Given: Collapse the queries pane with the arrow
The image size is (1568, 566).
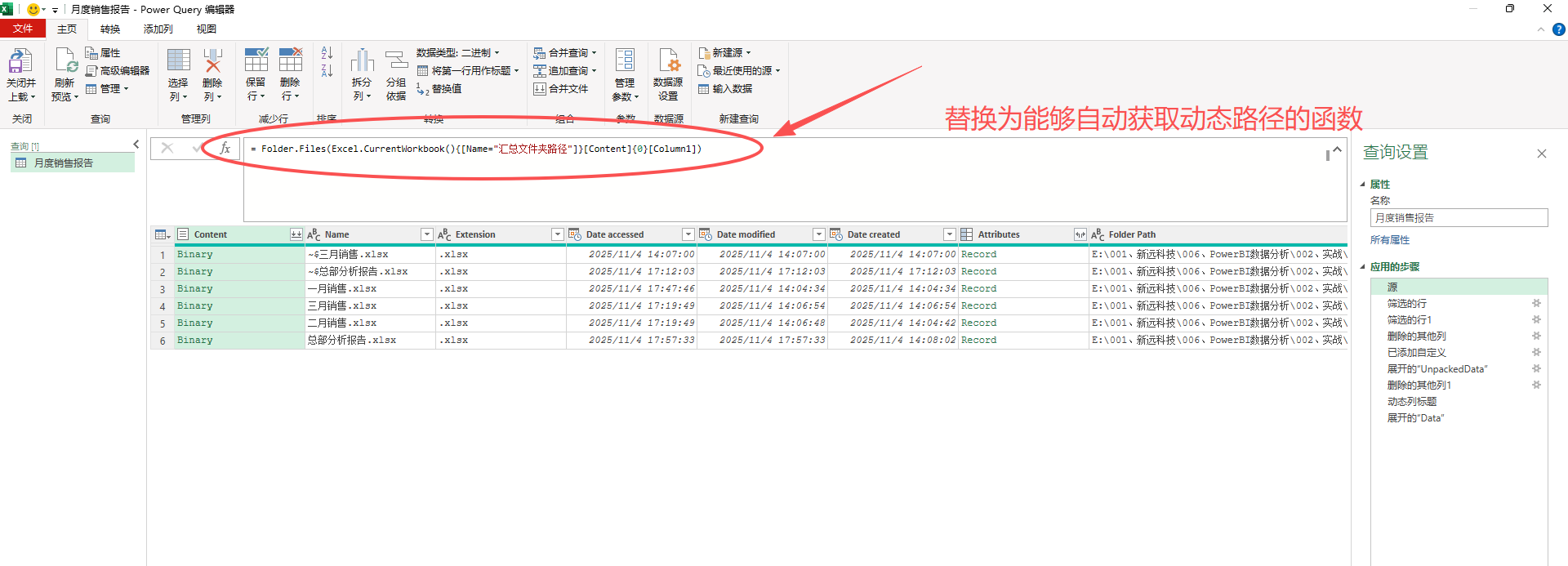Looking at the screenshot, I should point(136,145).
